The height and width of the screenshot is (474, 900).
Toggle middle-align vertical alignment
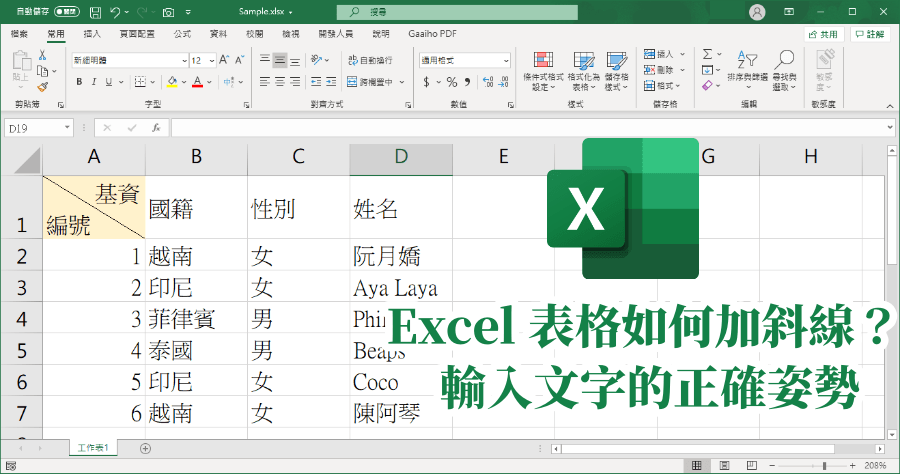(x=280, y=60)
